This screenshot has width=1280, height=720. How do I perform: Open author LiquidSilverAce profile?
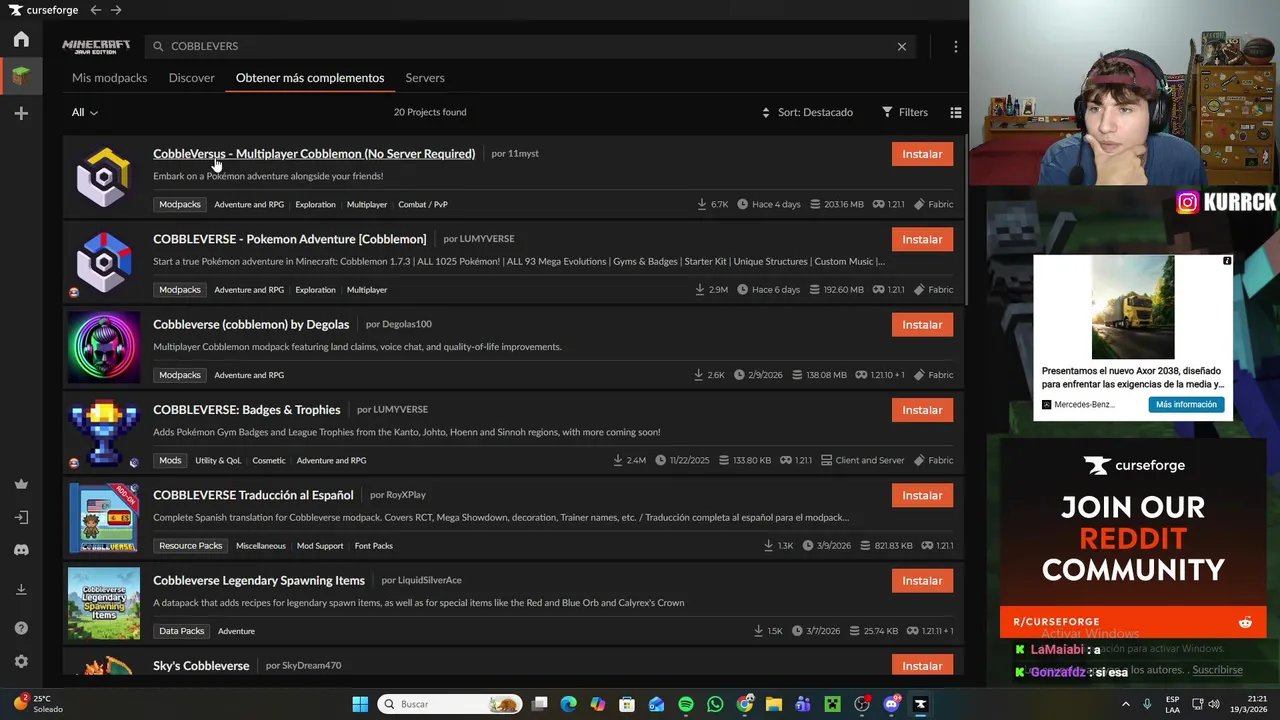pos(429,580)
